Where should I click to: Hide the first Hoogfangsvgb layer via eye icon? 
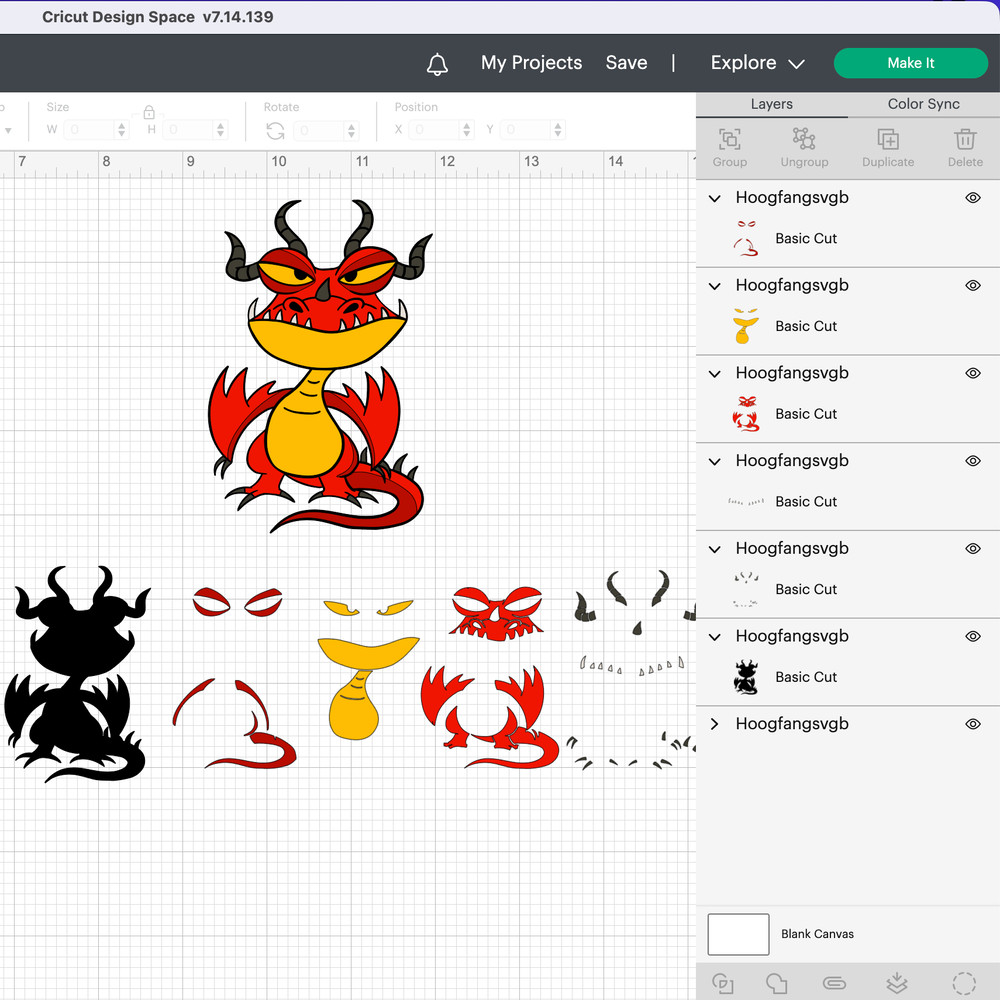point(972,198)
